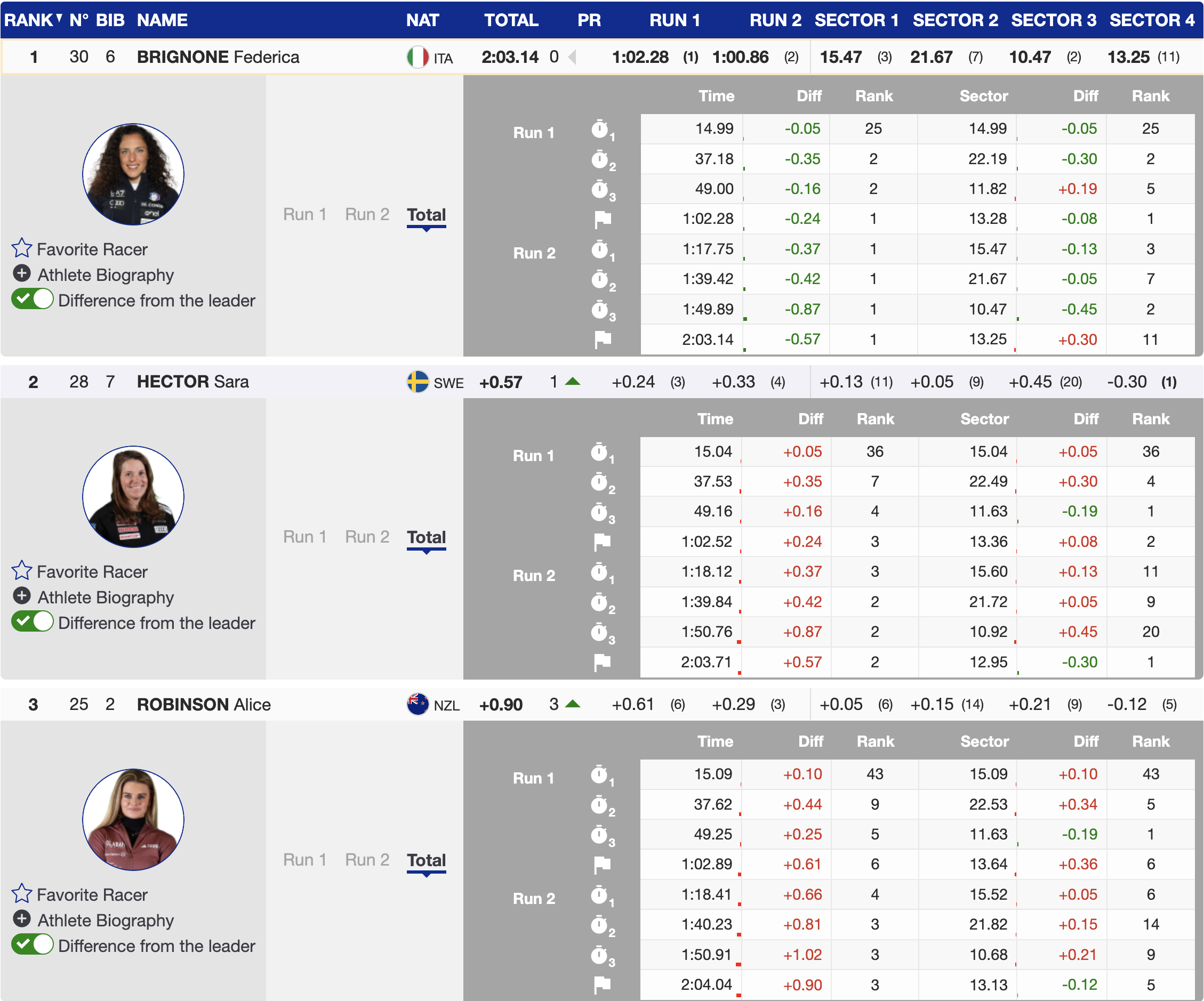Click Robinson's Favorite Racer star icon

pyautogui.click(x=22, y=893)
